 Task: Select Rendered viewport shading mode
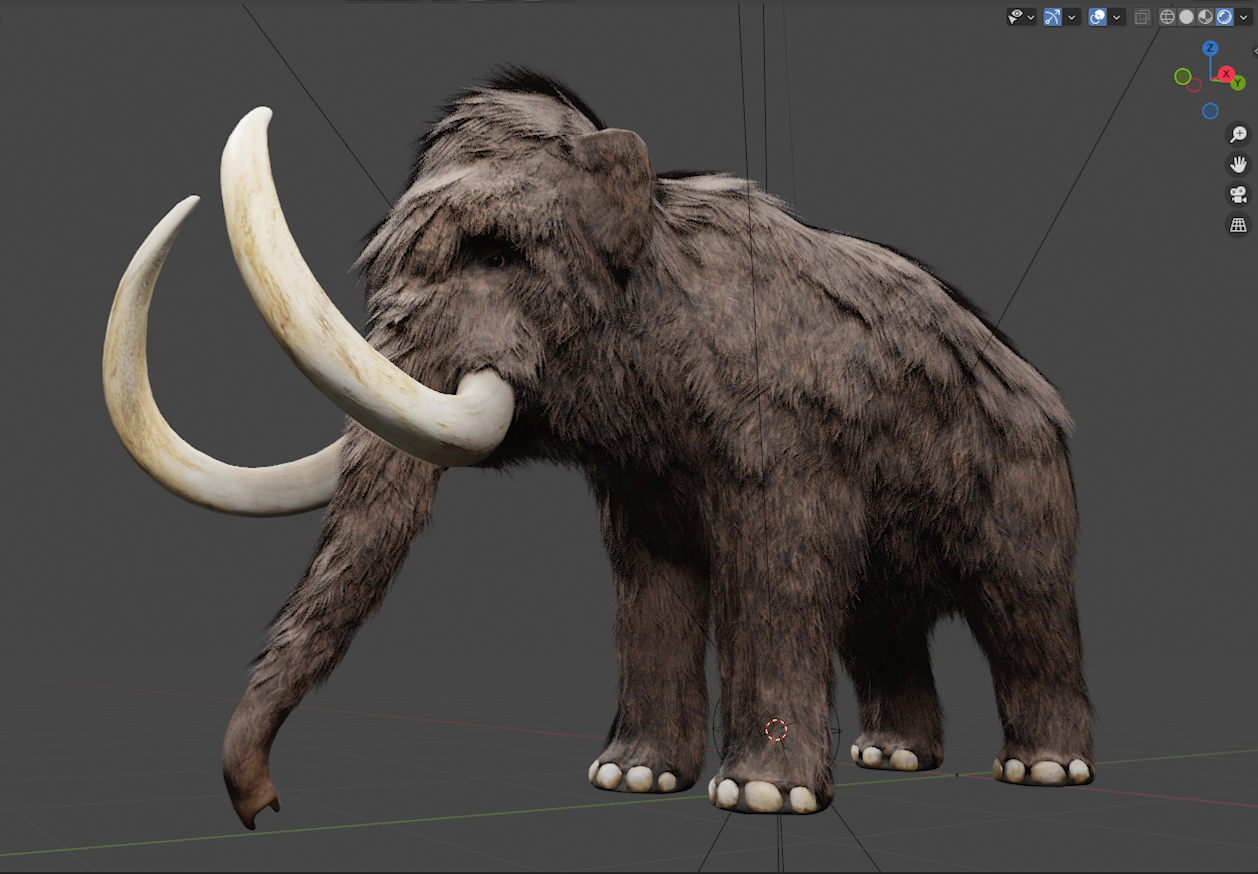(1224, 17)
